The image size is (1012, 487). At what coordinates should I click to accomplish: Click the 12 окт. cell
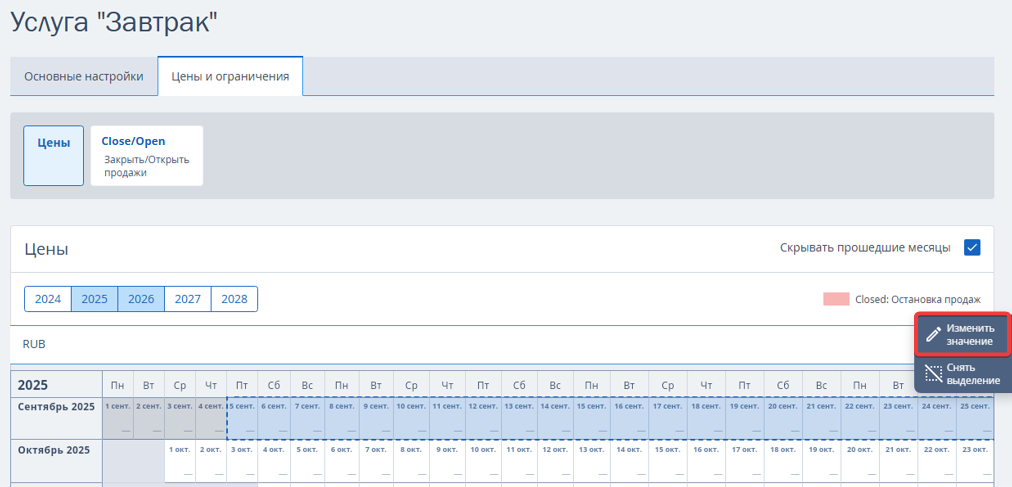[x=556, y=461]
